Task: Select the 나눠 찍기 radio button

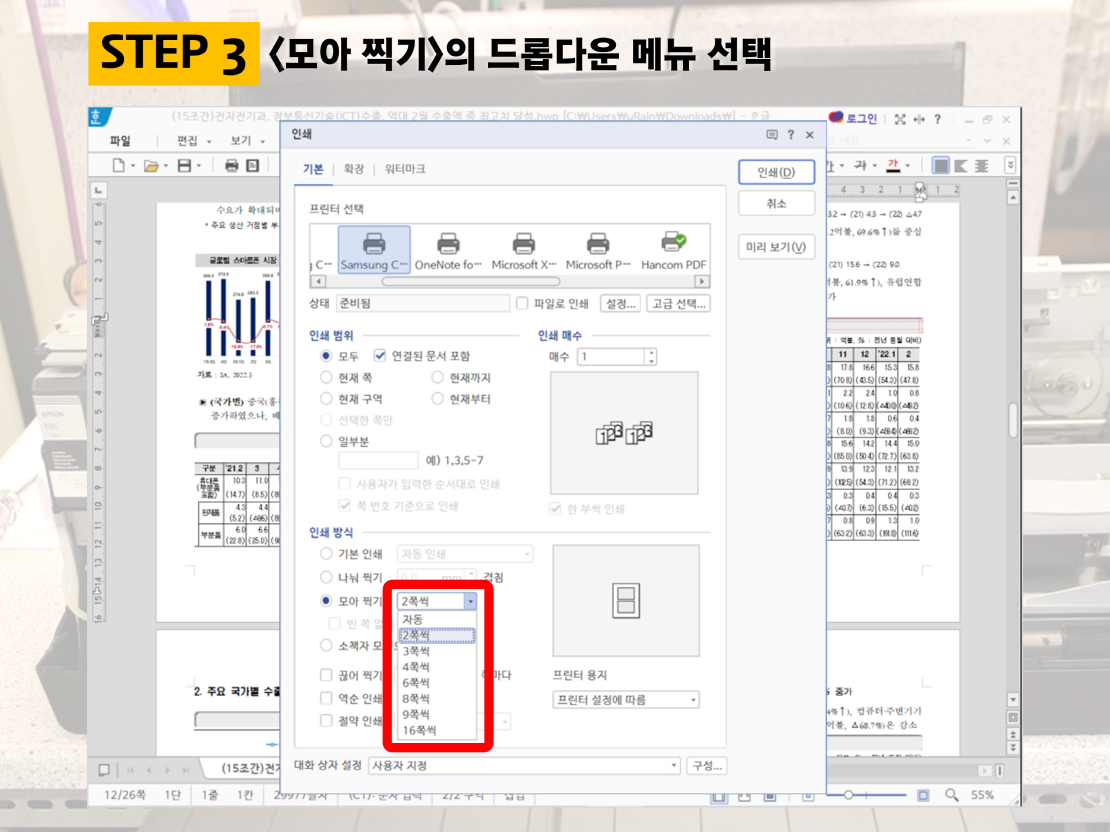Action: pyautogui.click(x=326, y=576)
